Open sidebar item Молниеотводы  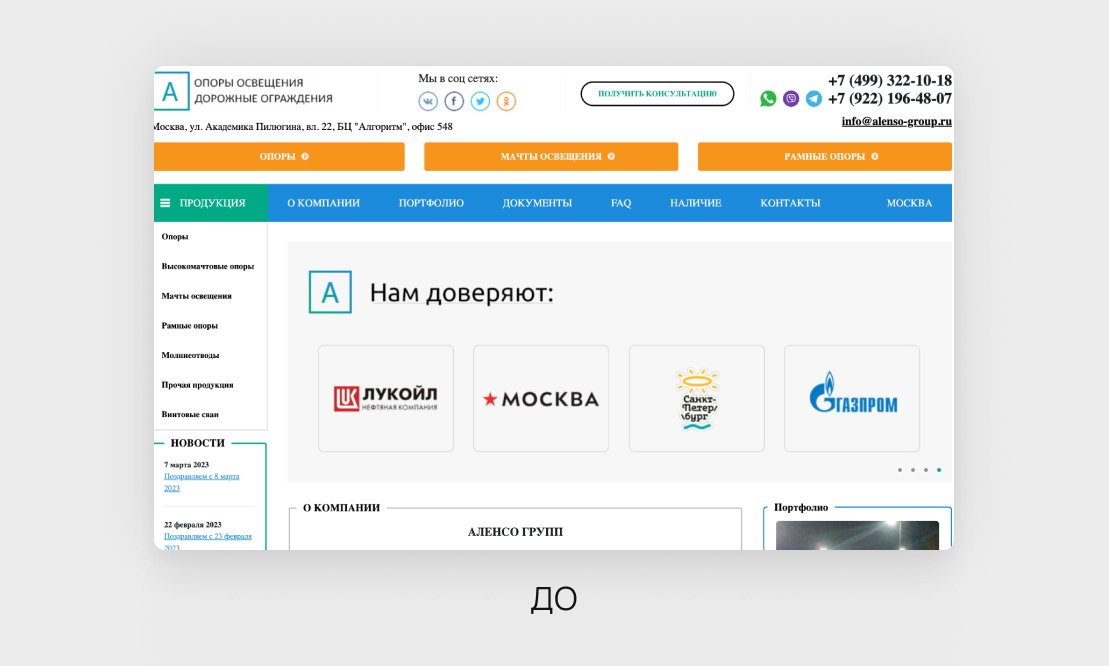190,355
